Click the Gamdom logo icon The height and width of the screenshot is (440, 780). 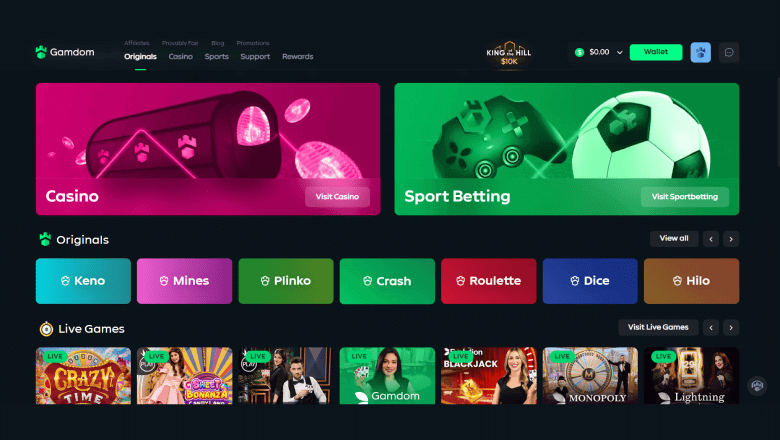tap(41, 52)
